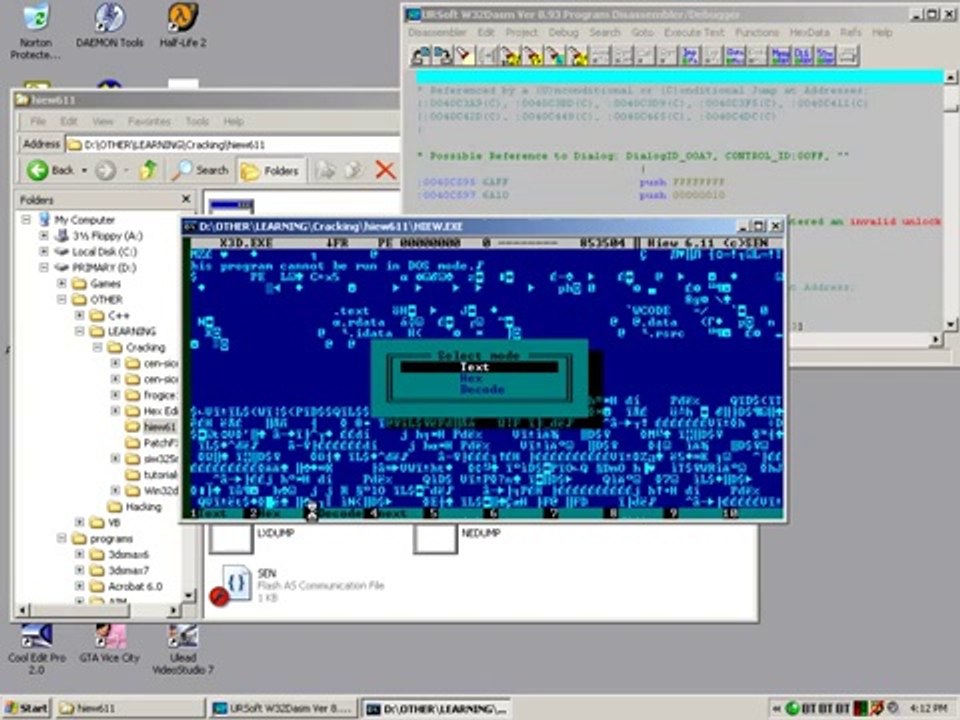Open the Favorites menu in Explorer
Viewport: 960px width, 720px height.
click(x=149, y=121)
